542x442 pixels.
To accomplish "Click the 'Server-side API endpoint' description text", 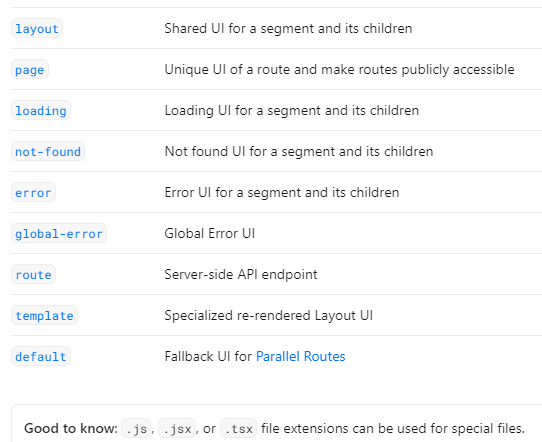I will click(x=241, y=275).
